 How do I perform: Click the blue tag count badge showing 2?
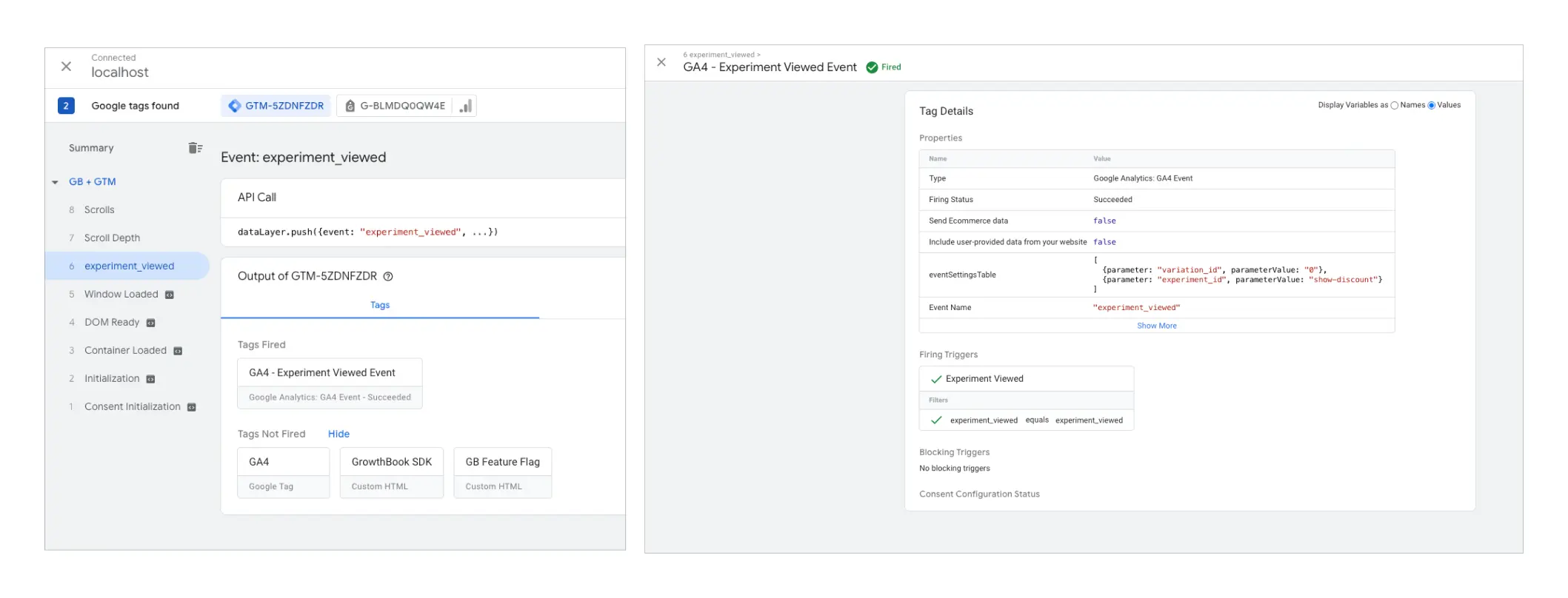click(x=66, y=106)
